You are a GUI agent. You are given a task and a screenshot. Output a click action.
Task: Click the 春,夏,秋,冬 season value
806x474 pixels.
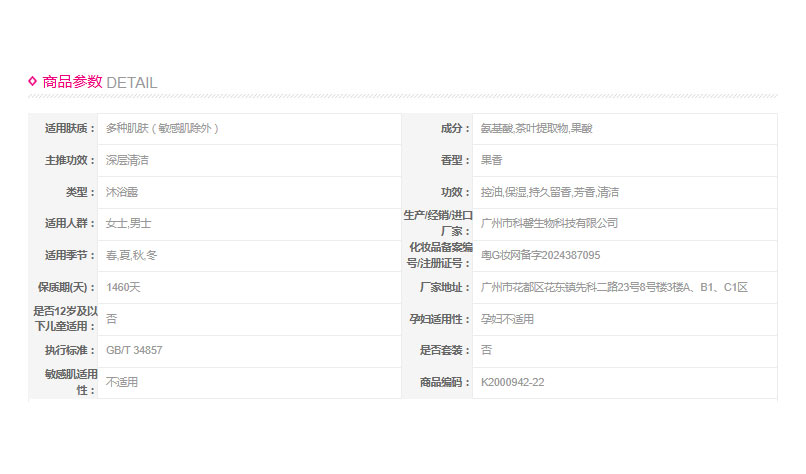point(131,255)
